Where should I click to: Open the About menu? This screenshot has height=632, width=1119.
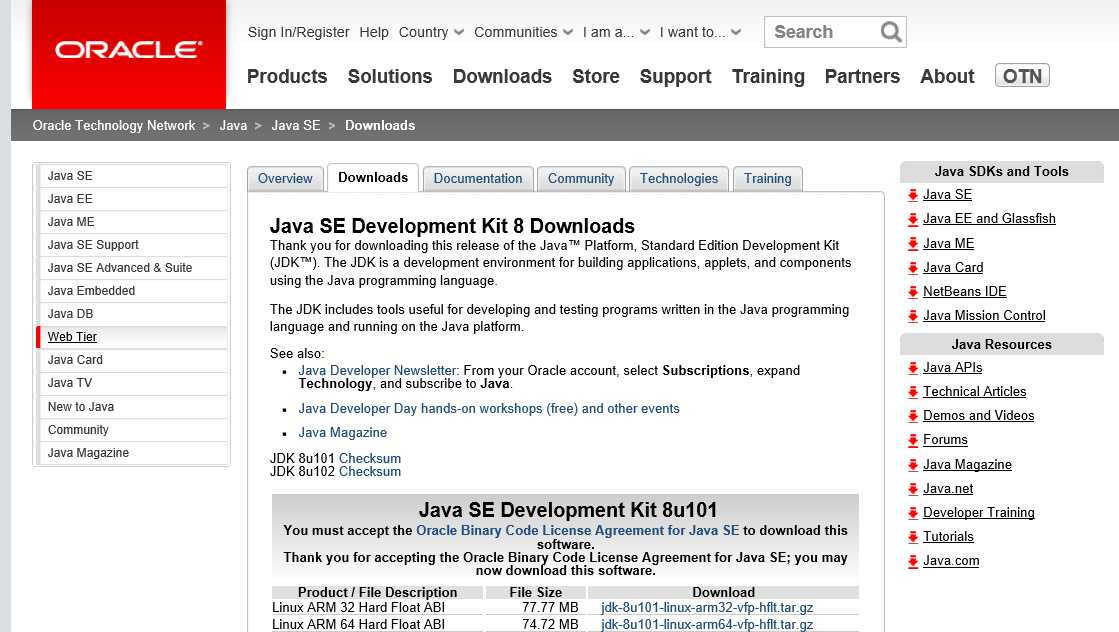point(947,76)
